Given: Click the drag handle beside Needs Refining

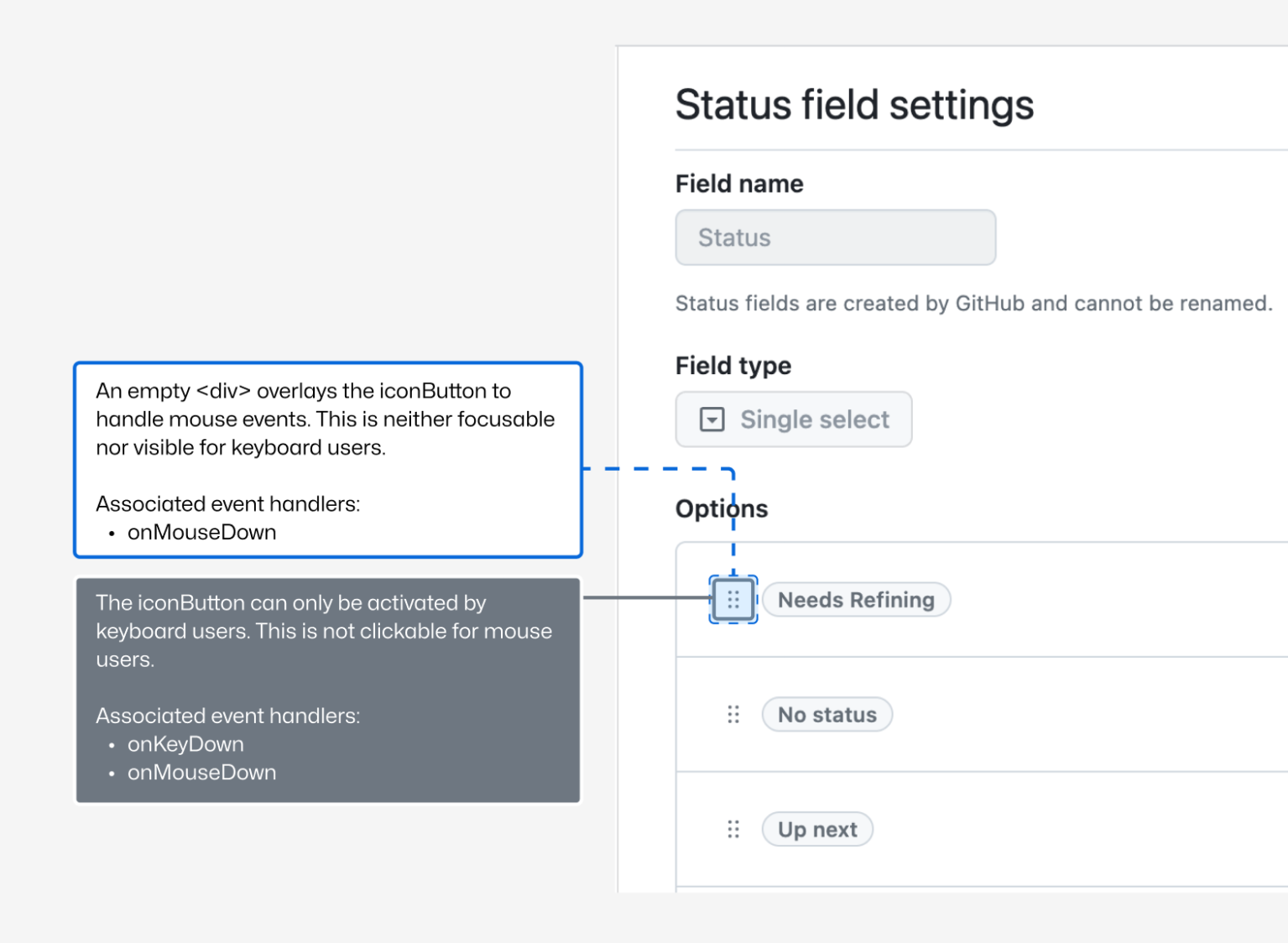Looking at the screenshot, I should pos(733,600).
